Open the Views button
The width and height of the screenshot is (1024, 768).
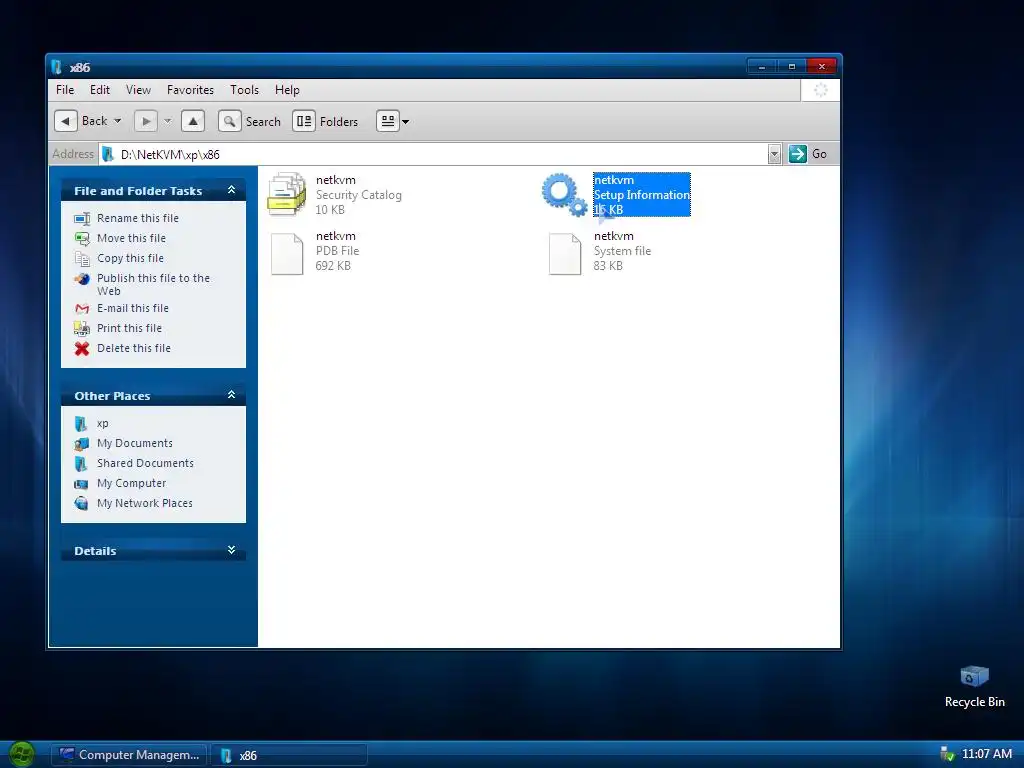pyautogui.click(x=388, y=121)
